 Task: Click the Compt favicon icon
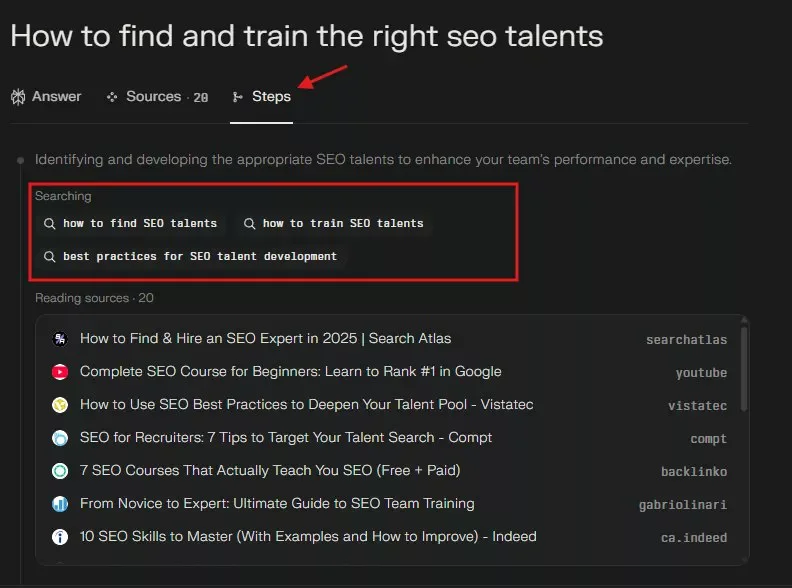click(x=60, y=438)
